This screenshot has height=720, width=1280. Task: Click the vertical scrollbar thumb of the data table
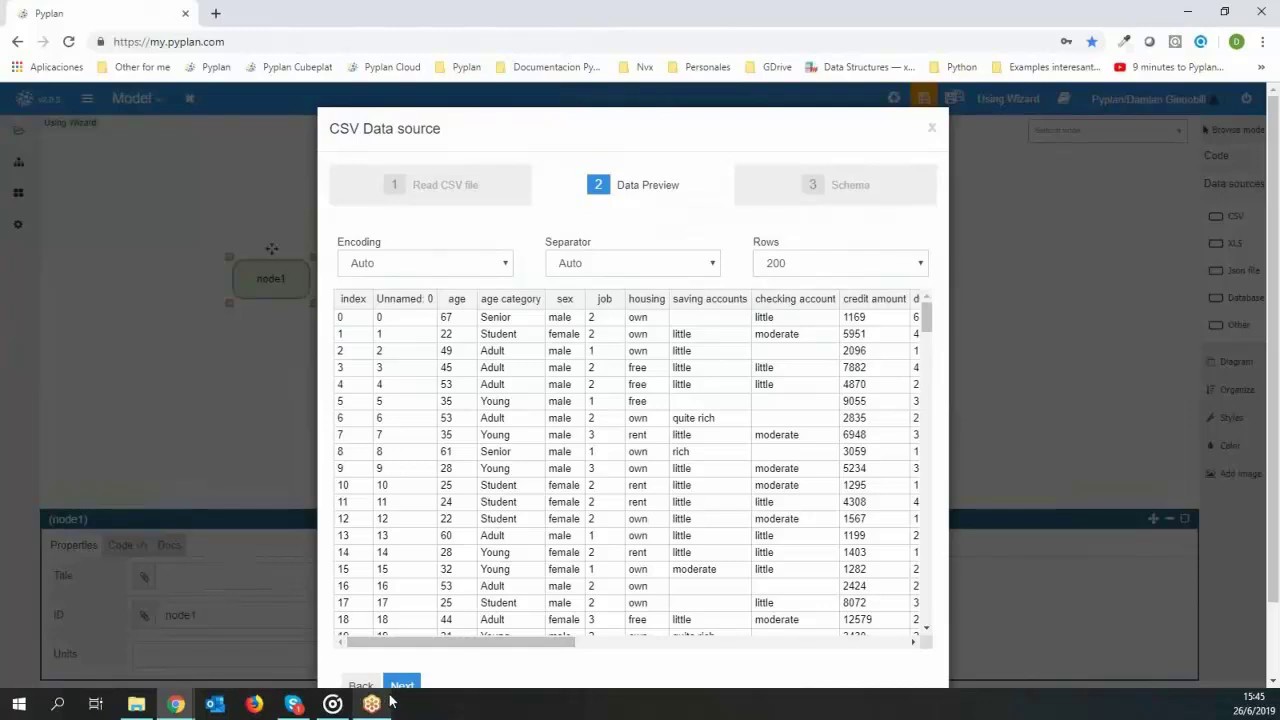[x=927, y=316]
